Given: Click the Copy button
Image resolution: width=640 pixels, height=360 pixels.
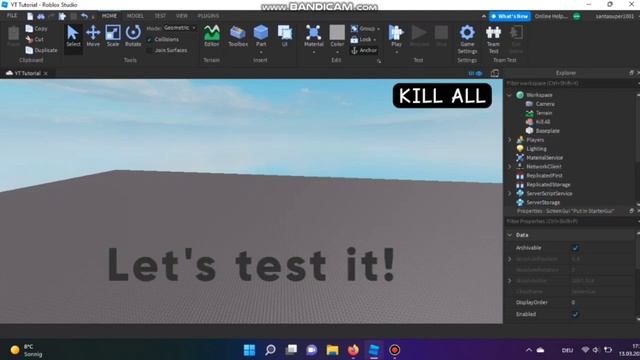Looking at the screenshot, I should coord(36,29).
